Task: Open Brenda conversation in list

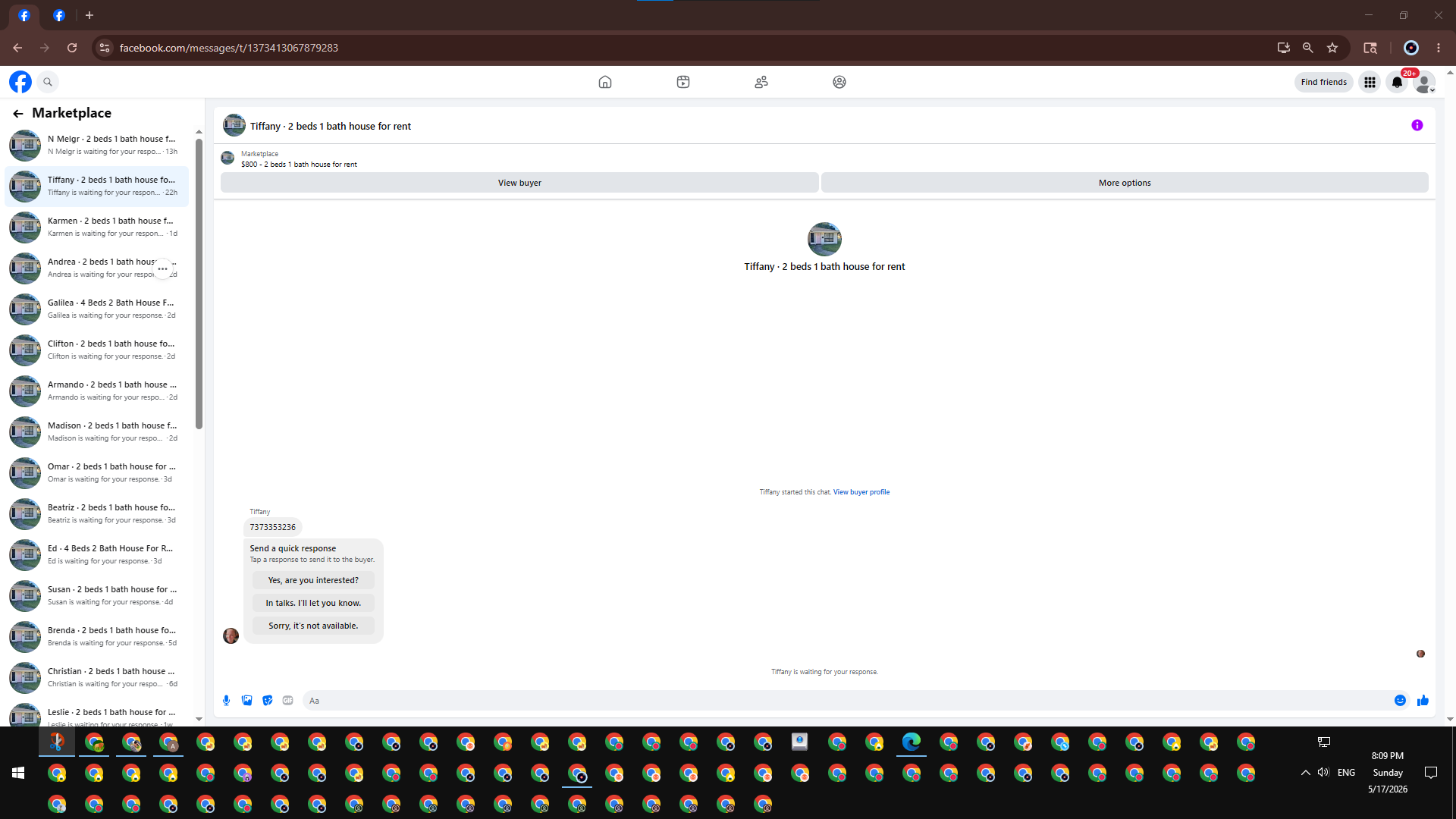Action: 97,637
